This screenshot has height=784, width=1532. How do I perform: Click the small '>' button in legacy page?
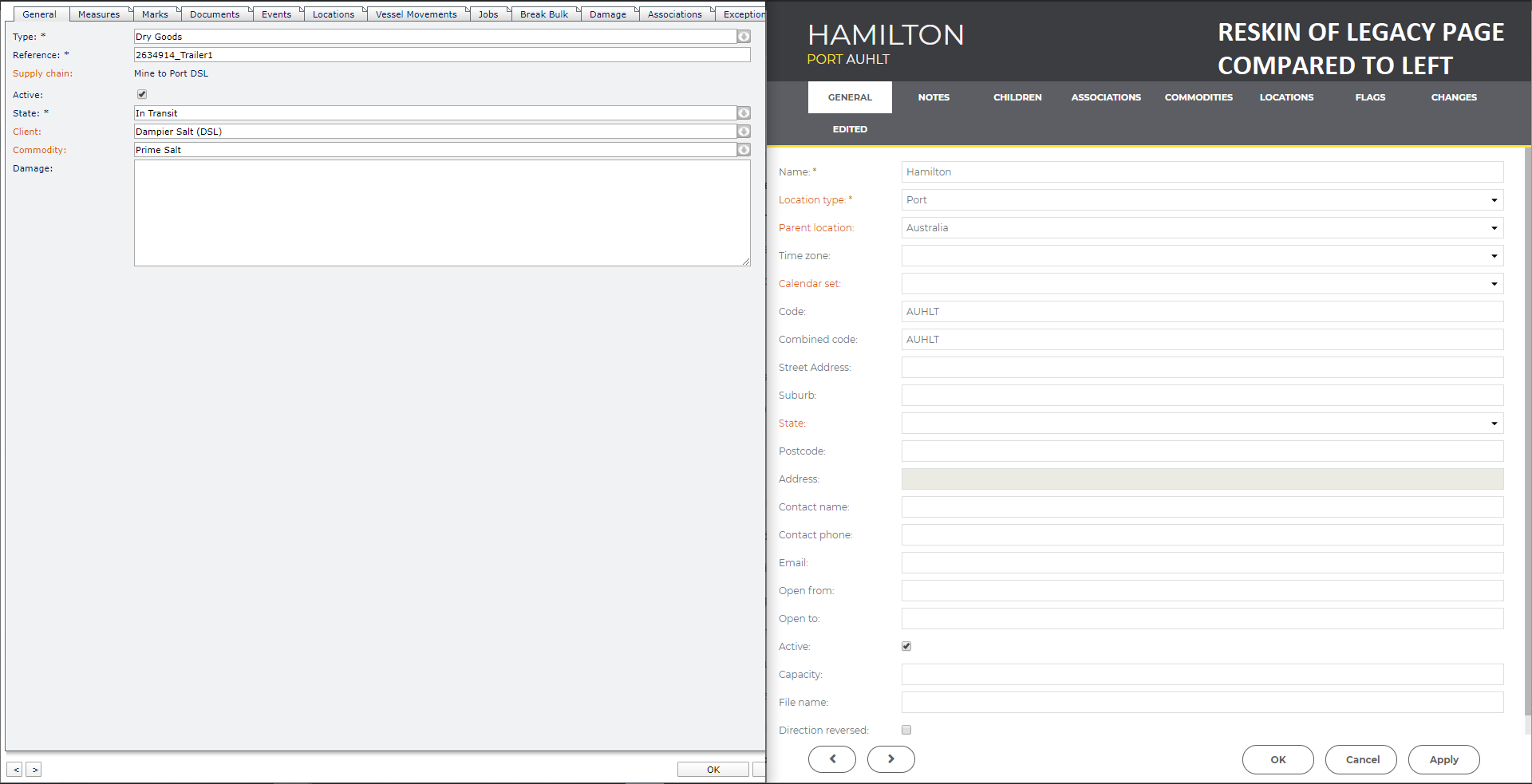click(x=34, y=770)
